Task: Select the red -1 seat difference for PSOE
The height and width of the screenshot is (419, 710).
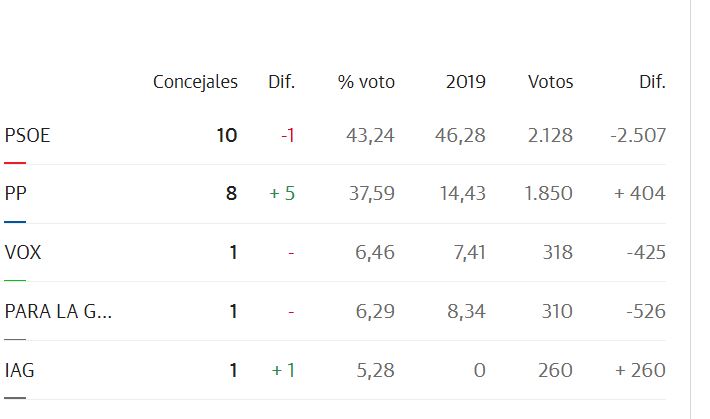Action: tap(287, 135)
